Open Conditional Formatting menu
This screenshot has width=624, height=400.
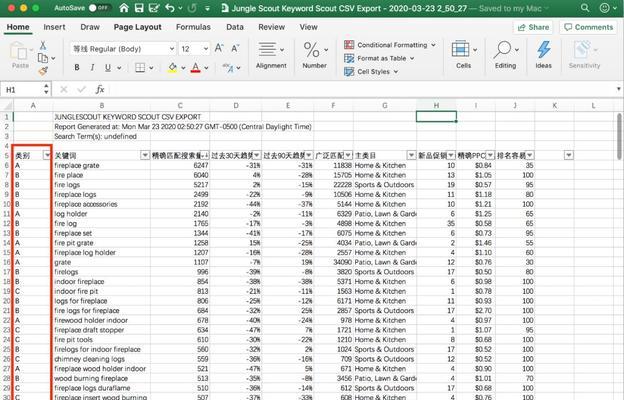(390, 45)
